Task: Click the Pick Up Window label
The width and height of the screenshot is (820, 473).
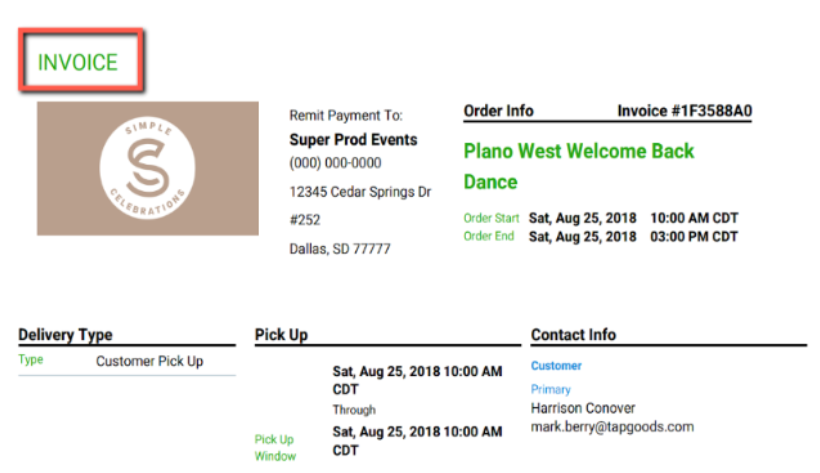Action: [275, 447]
